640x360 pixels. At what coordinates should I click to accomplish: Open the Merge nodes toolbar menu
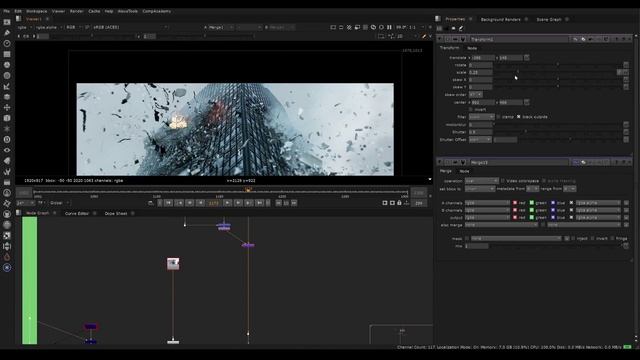coord(7,97)
